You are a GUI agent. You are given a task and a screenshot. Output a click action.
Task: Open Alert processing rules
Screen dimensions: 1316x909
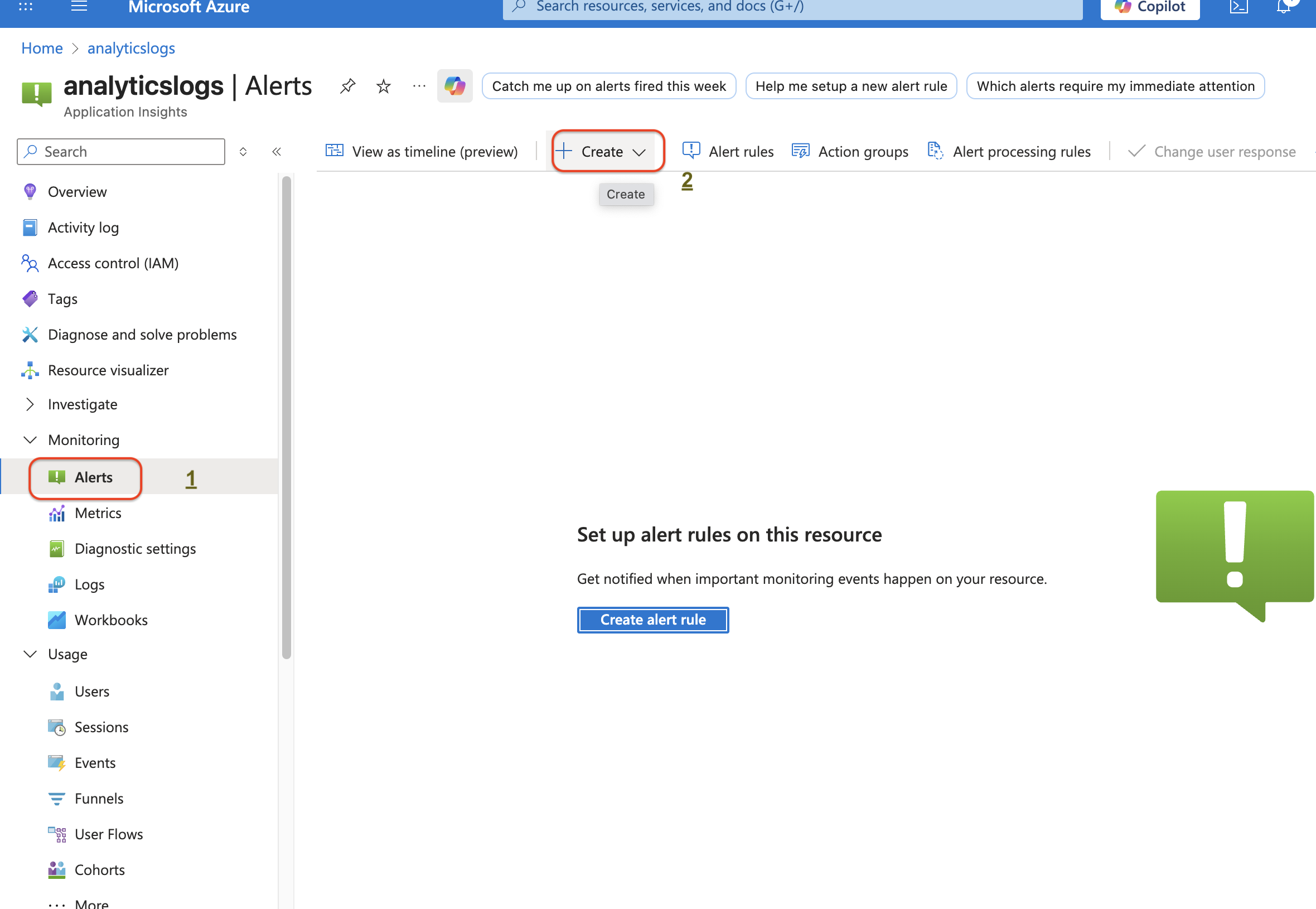1009,152
